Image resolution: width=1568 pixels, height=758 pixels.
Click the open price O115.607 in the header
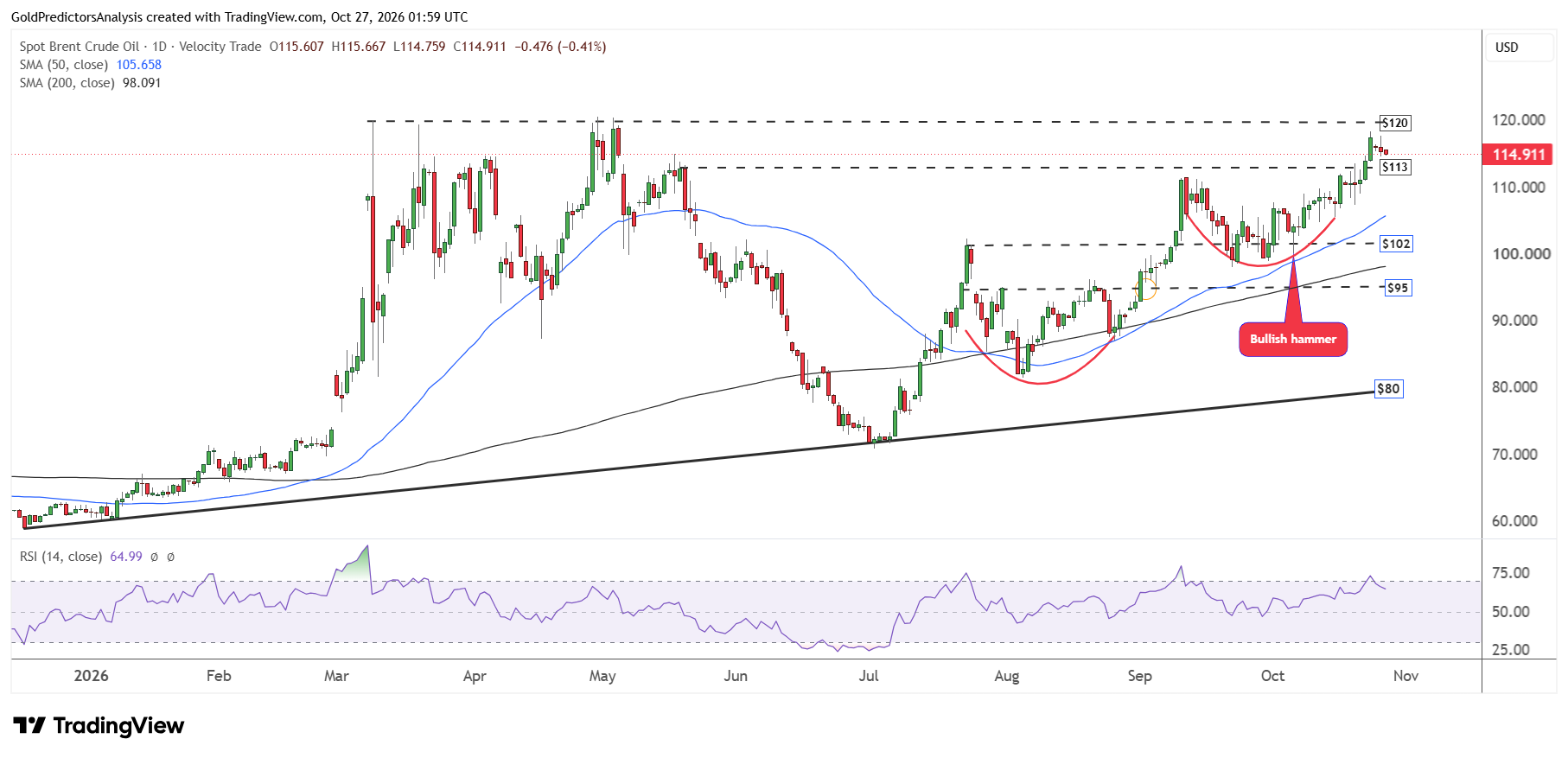[x=296, y=47]
